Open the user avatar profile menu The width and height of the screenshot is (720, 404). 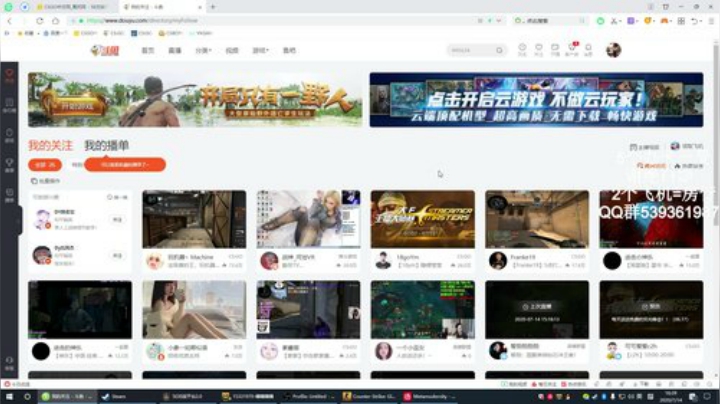pos(613,50)
